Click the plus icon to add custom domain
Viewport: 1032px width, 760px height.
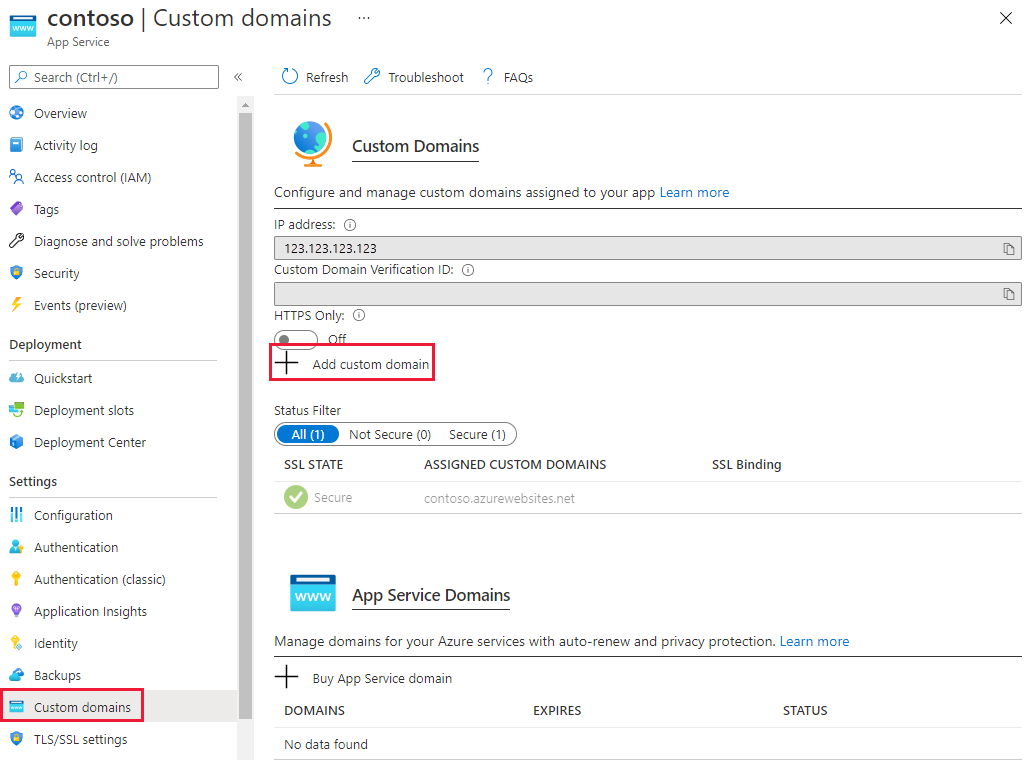pos(287,363)
